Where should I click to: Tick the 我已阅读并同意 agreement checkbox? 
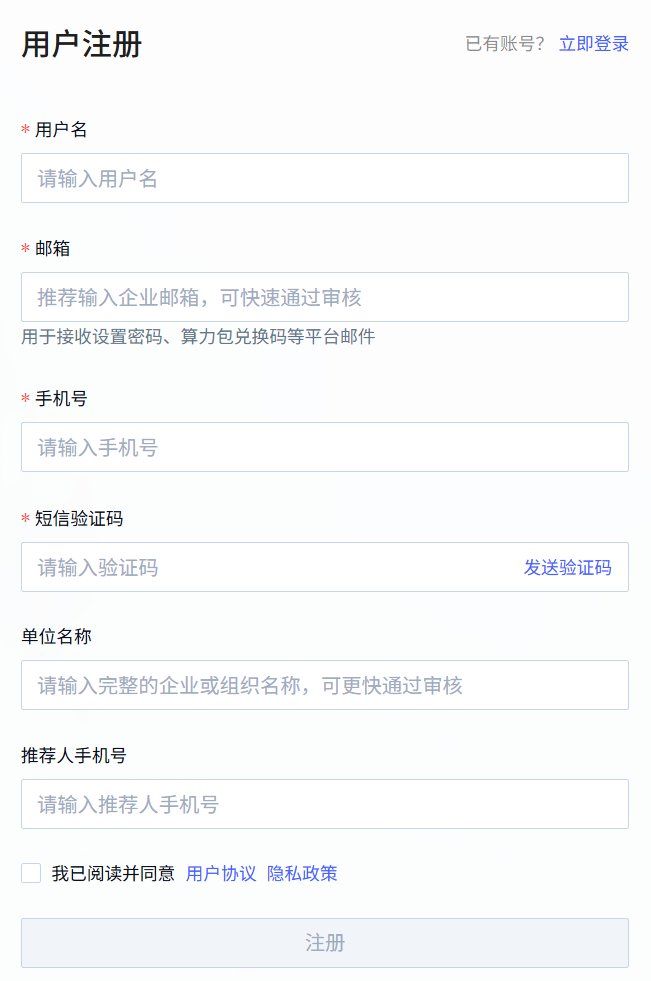31,874
